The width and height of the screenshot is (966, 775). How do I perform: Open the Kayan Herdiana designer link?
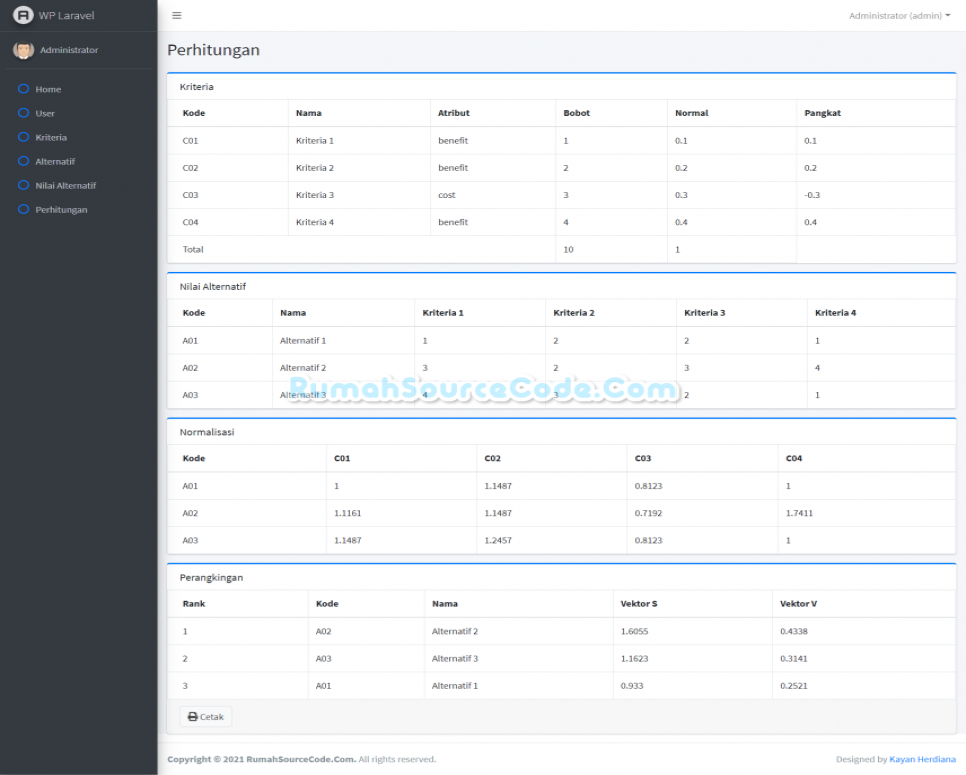pyautogui.click(x=921, y=759)
